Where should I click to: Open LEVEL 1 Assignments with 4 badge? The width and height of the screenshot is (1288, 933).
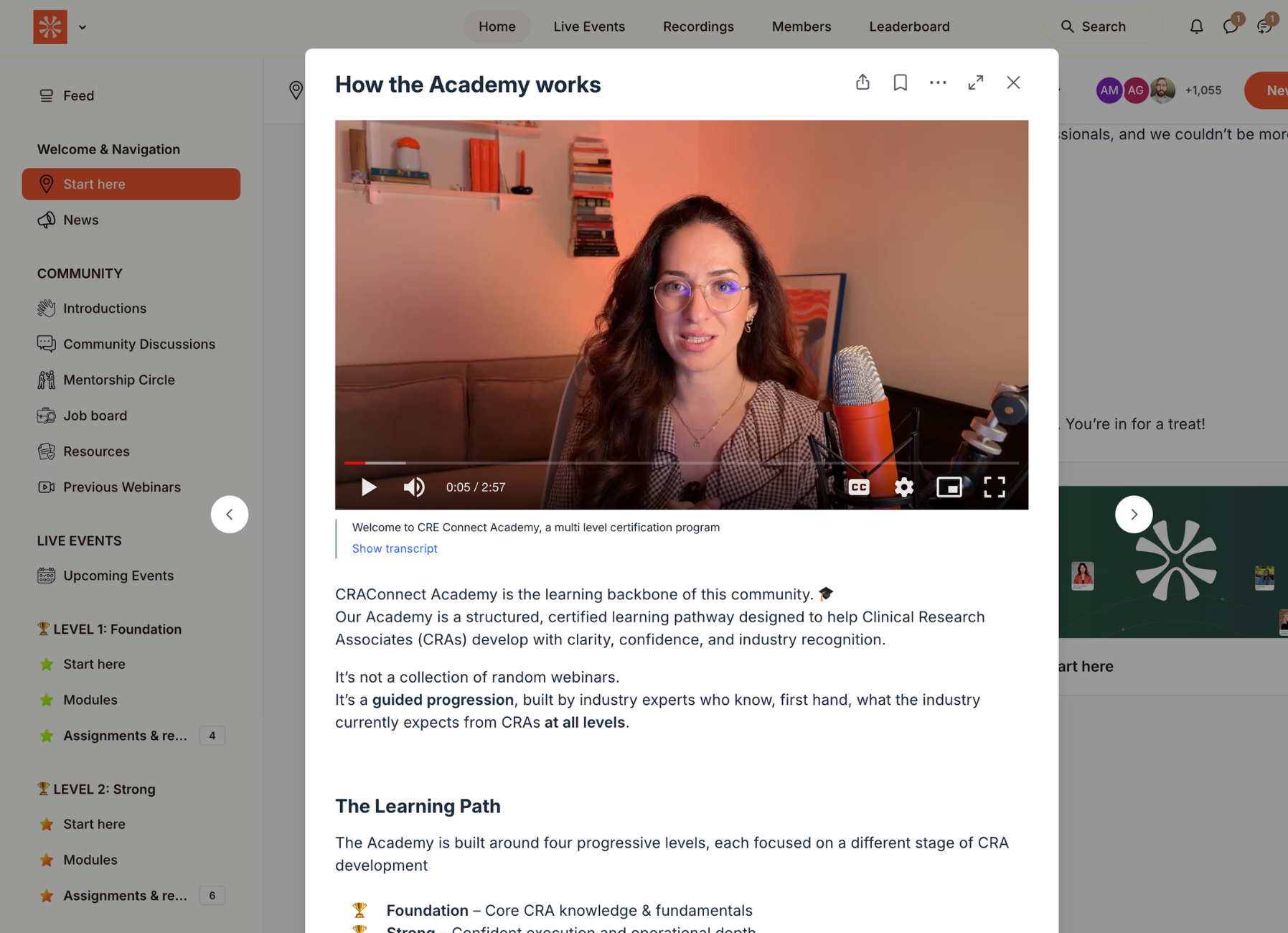(131, 736)
